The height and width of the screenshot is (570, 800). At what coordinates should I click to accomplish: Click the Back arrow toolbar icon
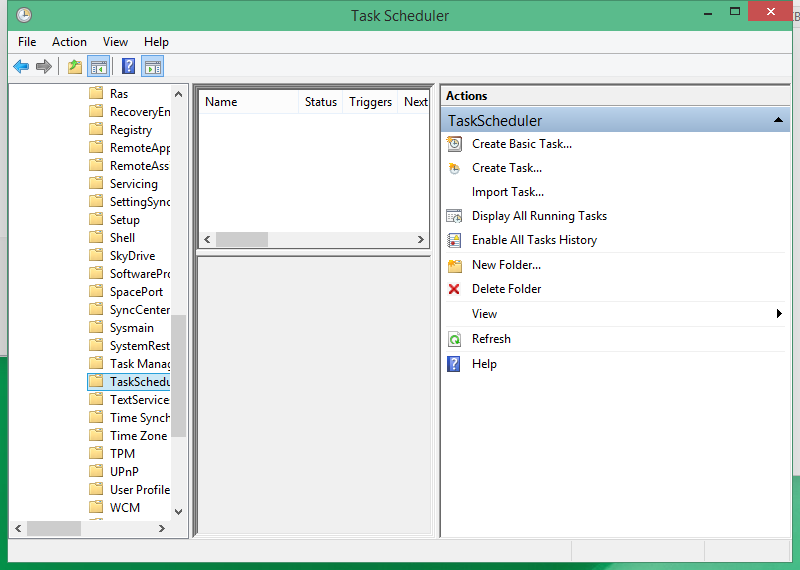point(21,66)
